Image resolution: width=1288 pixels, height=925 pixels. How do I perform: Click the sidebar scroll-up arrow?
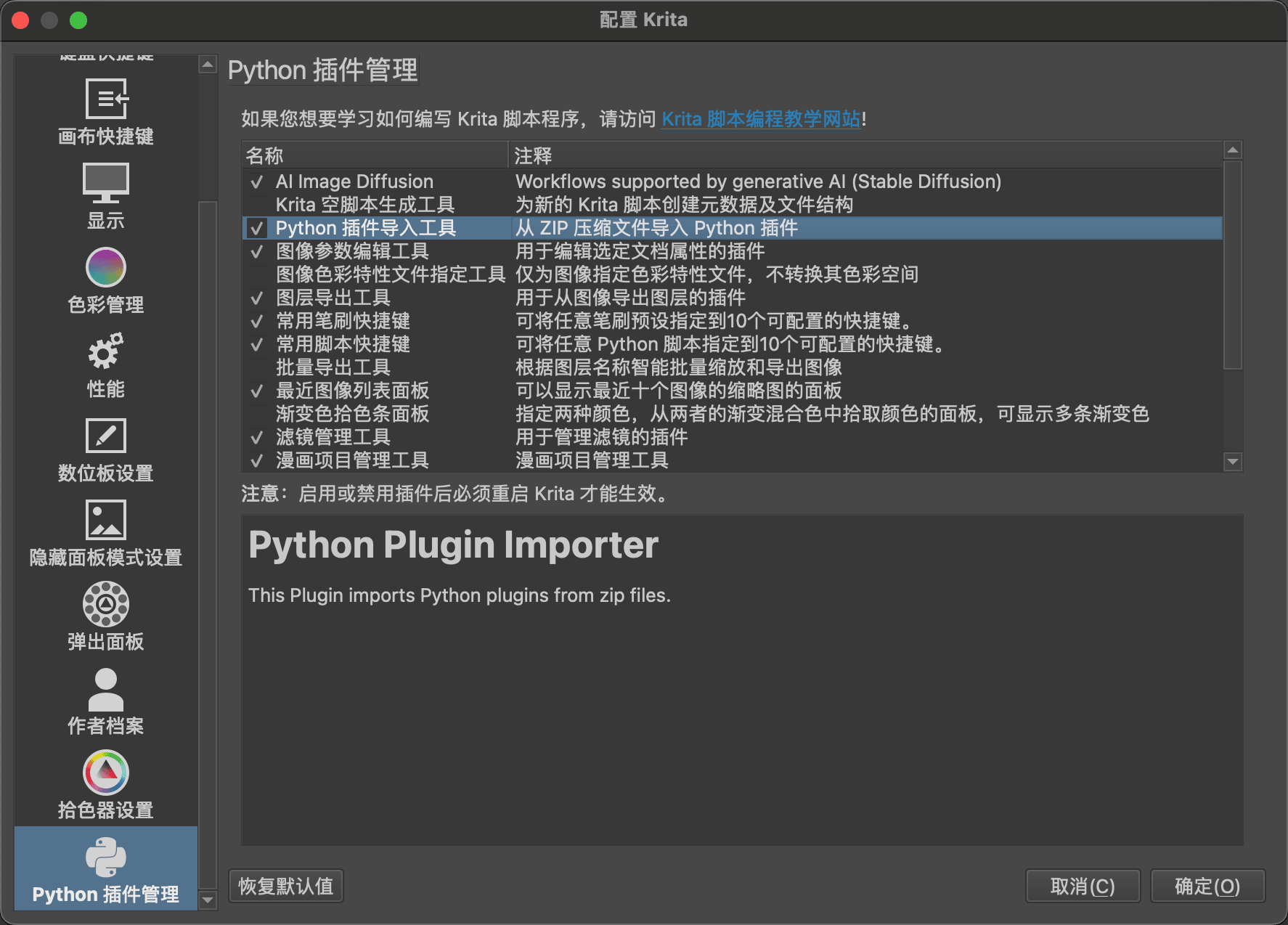click(x=208, y=65)
